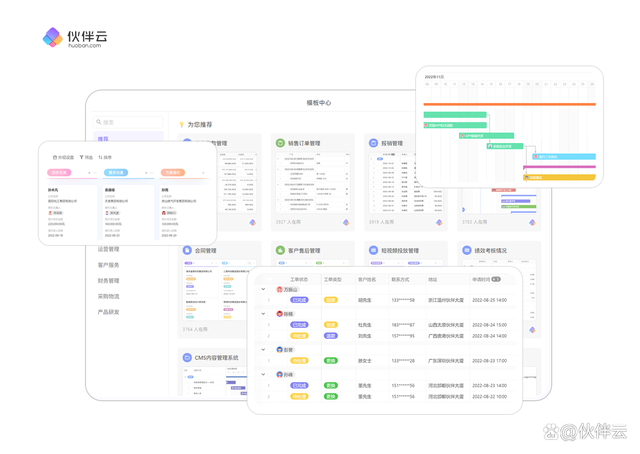Collapse the 万振山 group row
Screen dimensions: 640x454
(x=264, y=290)
